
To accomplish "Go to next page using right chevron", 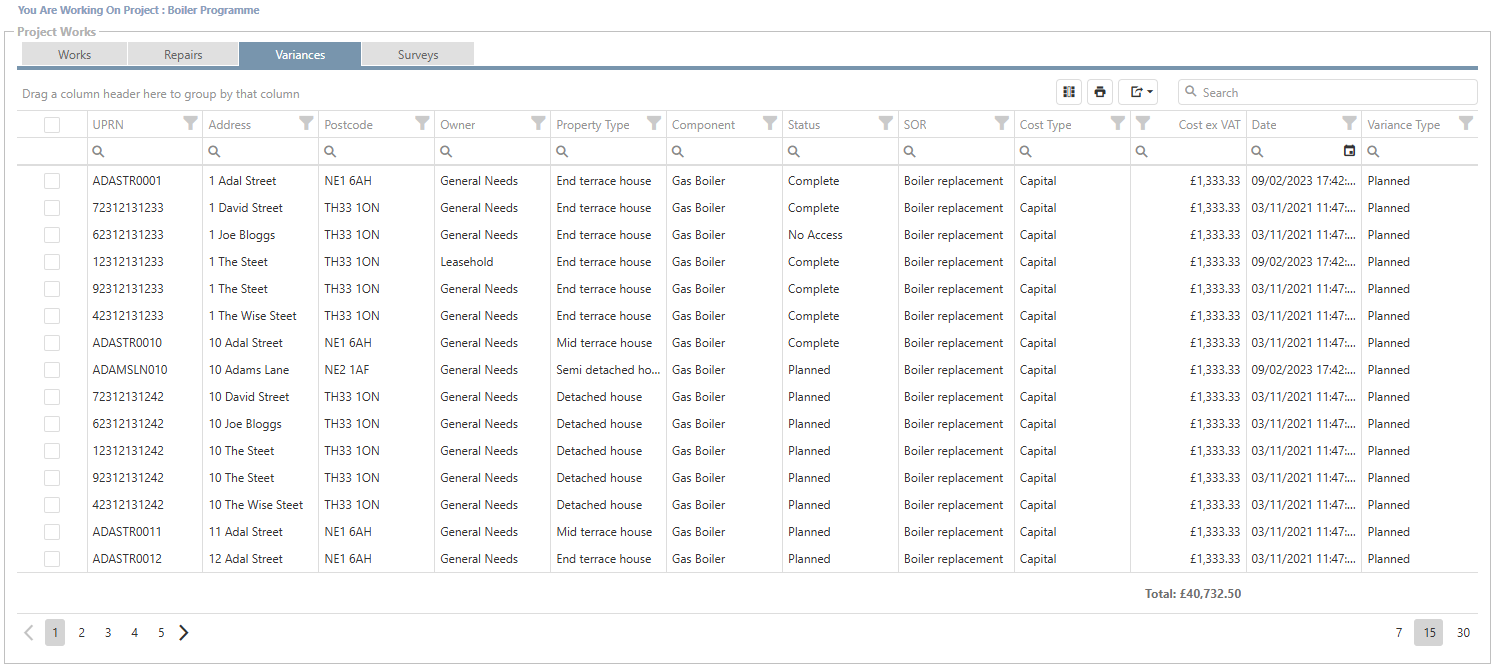I will [x=184, y=632].
